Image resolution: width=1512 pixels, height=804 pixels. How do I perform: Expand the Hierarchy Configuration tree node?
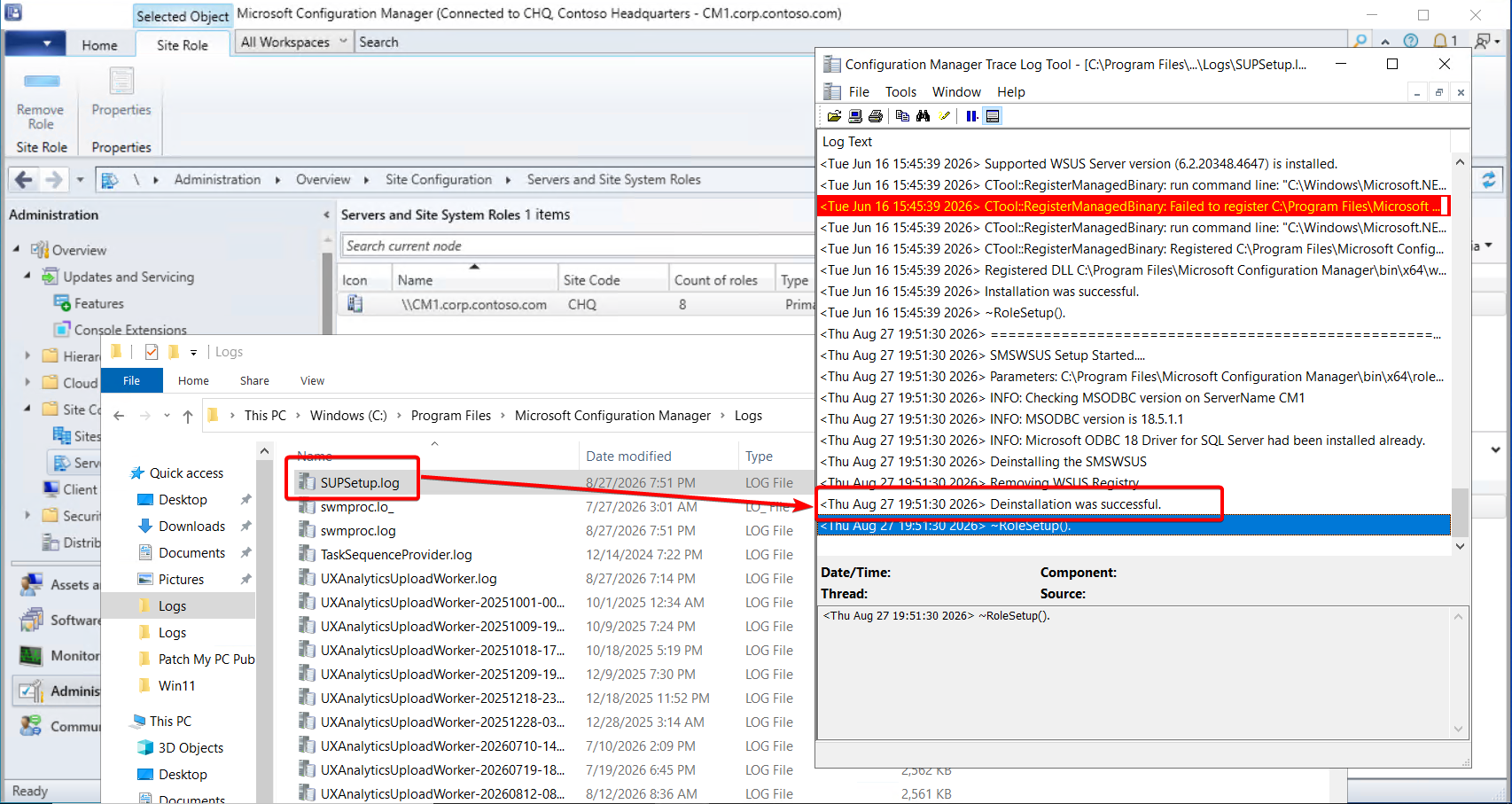coord(27,355)
